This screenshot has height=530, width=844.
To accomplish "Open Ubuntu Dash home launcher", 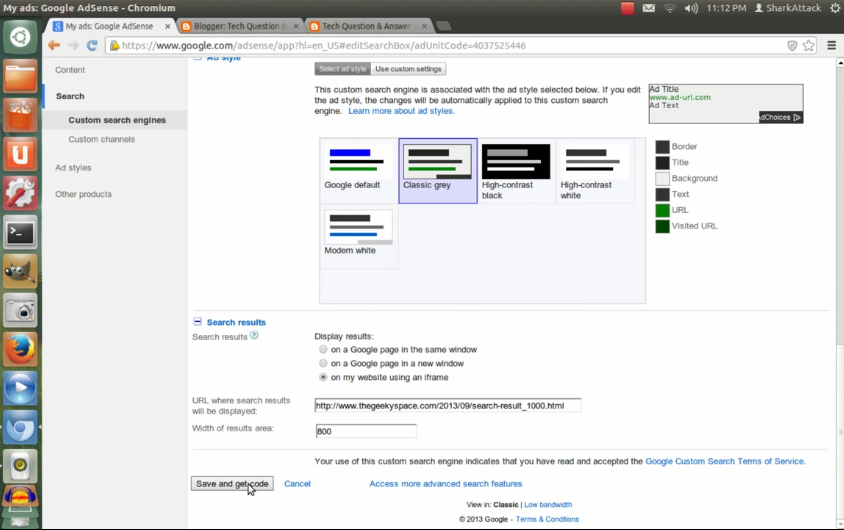I will pyautogui.click(x=20, y=37).
